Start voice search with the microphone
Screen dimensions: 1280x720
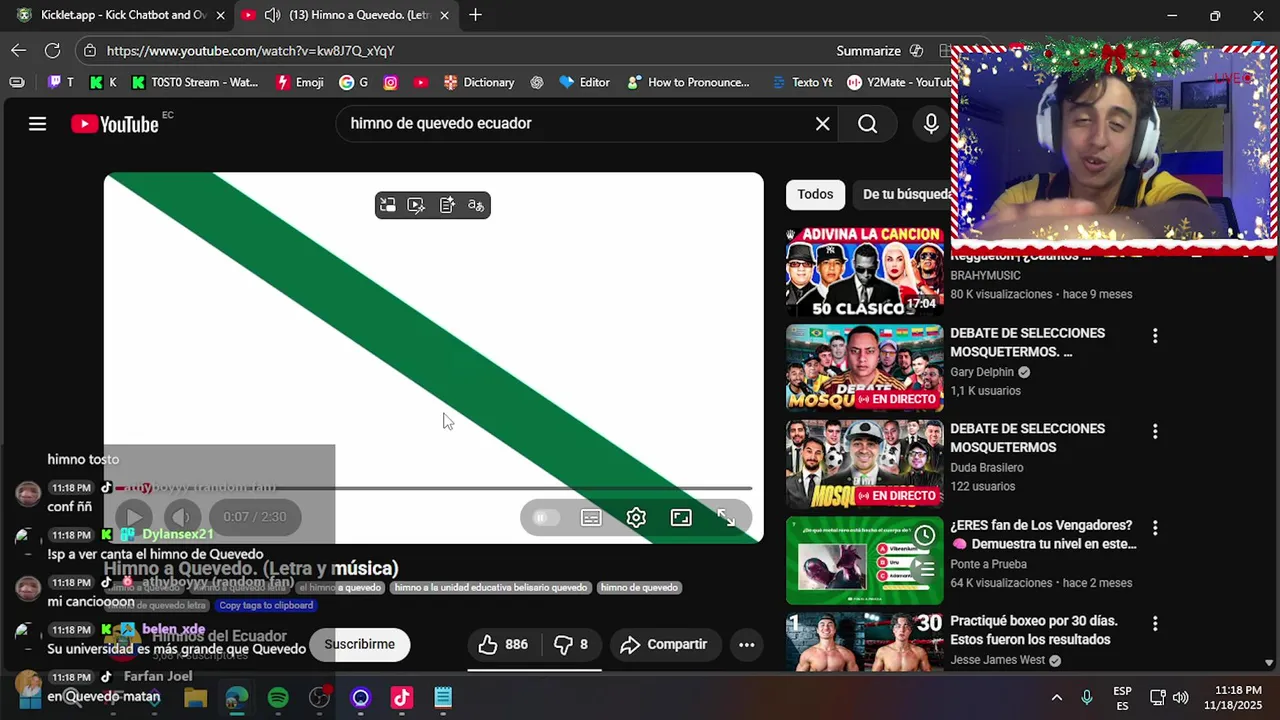click(931, 124)
